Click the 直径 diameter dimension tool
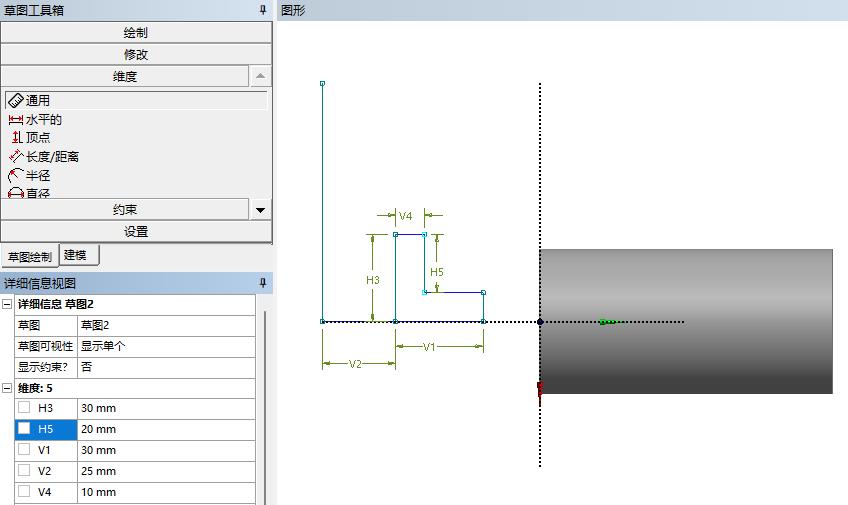848x505 pixels. point(38,193)
